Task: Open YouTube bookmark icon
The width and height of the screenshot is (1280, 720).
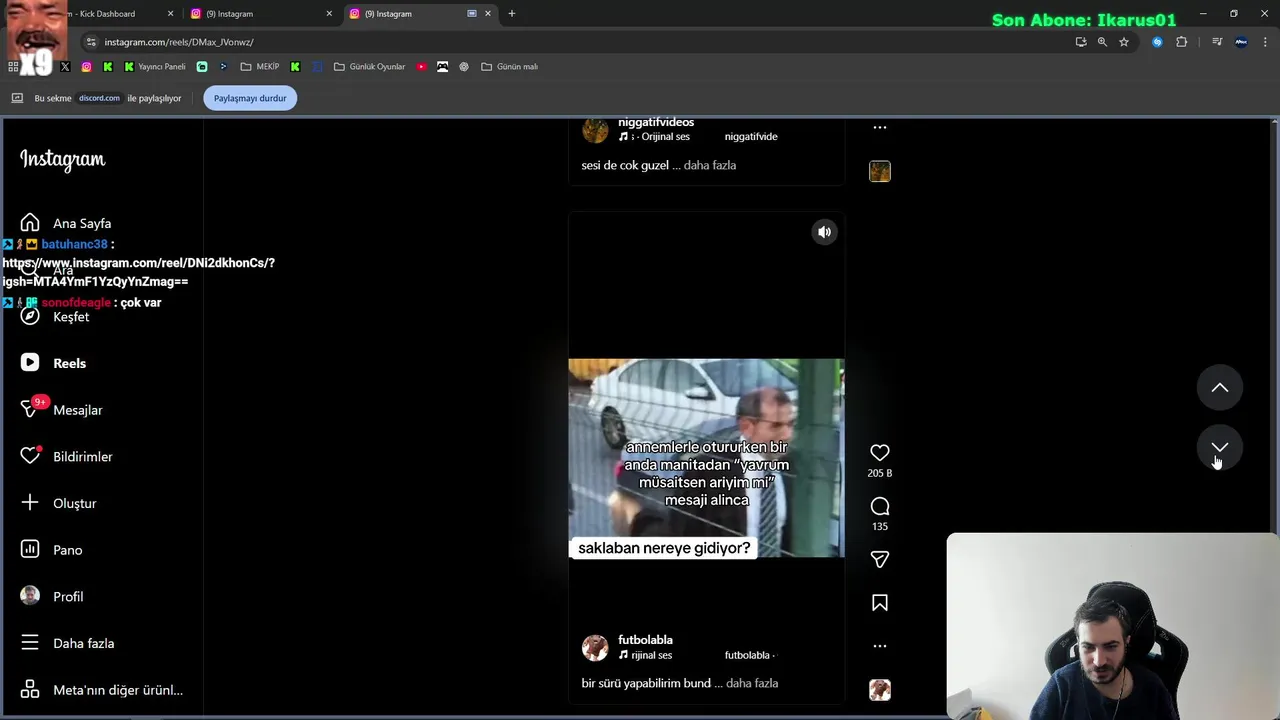Action: point(421,67)
